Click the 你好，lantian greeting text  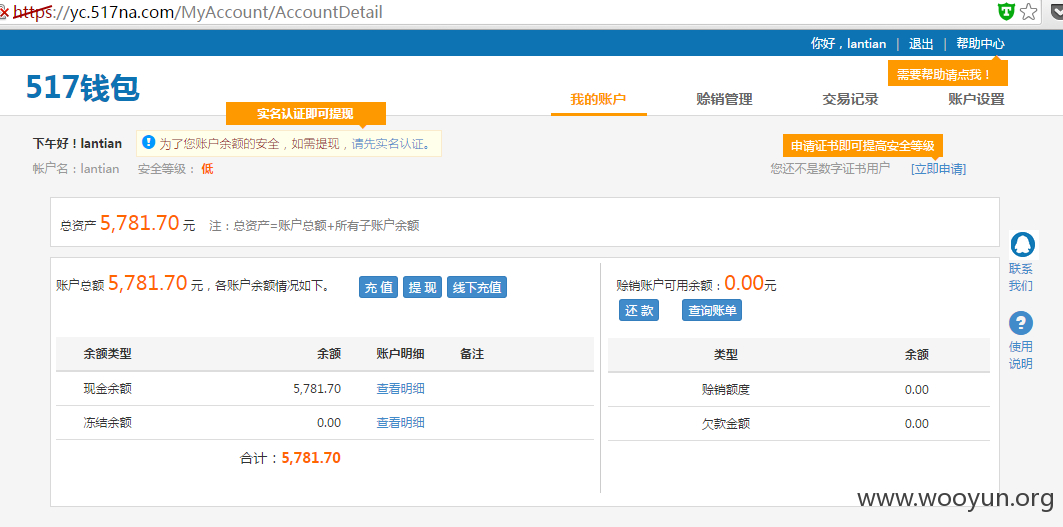(848, 43)
